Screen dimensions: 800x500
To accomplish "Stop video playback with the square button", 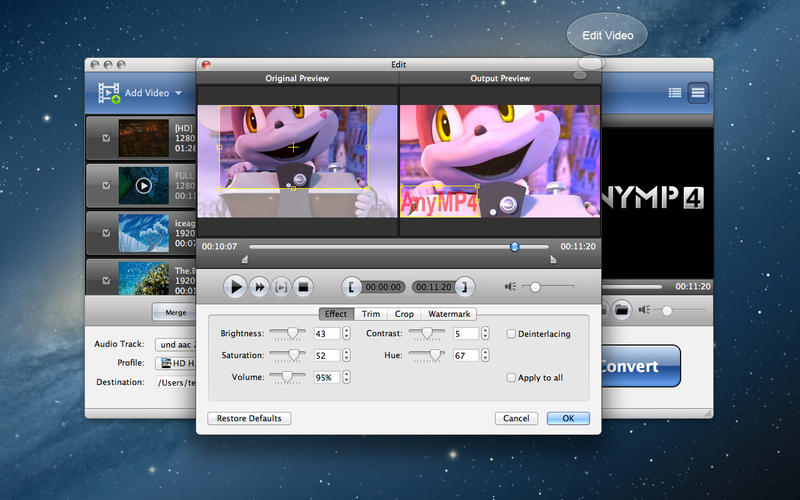I will 302,287.
